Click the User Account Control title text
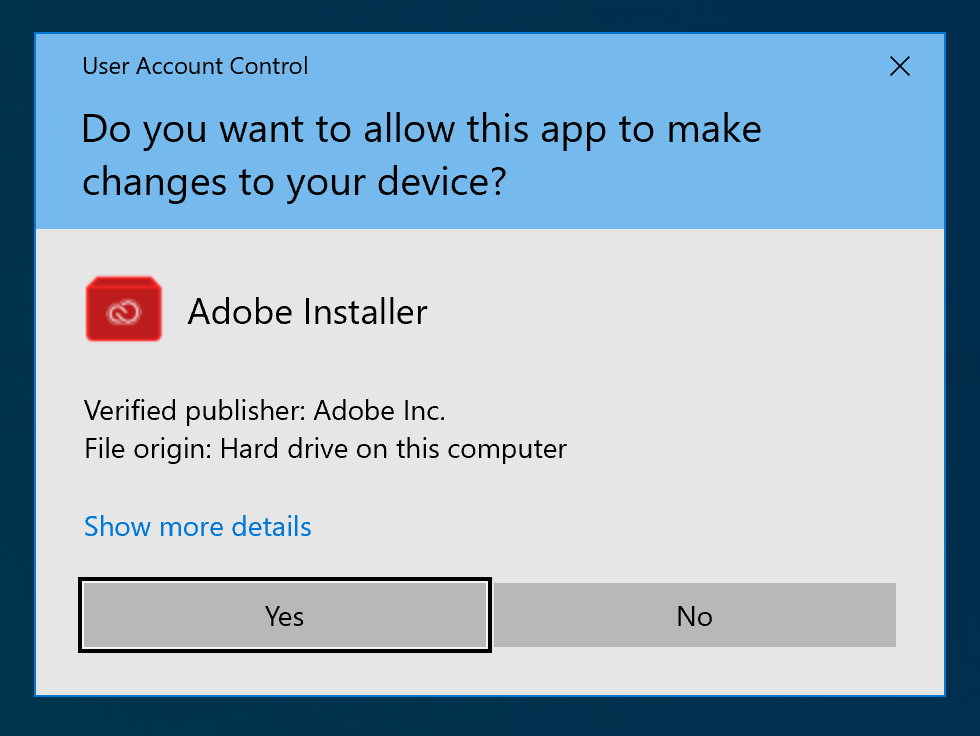 click(195, 67)
